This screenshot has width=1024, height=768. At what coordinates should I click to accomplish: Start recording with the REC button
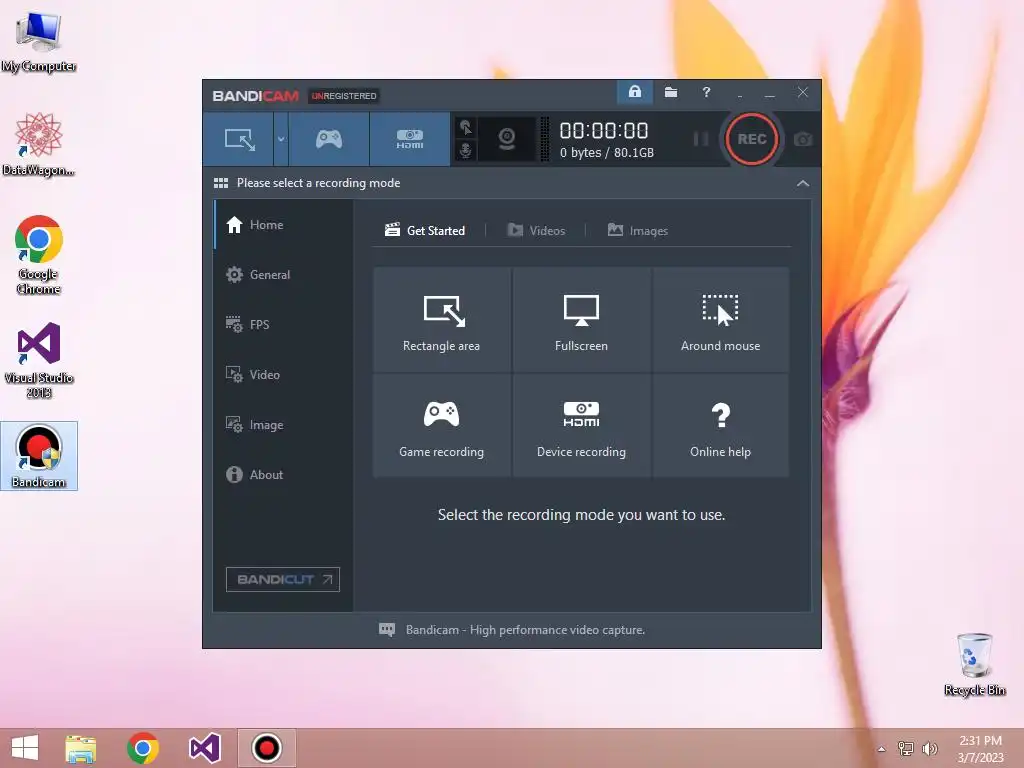752,139
